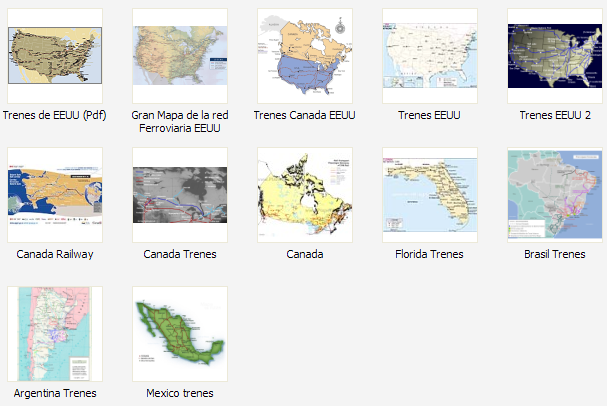Image resolution: width=607 pixels, height=406 pixels.
Task: Open the green Mexico trenes map image
Action: pos(180,334)
